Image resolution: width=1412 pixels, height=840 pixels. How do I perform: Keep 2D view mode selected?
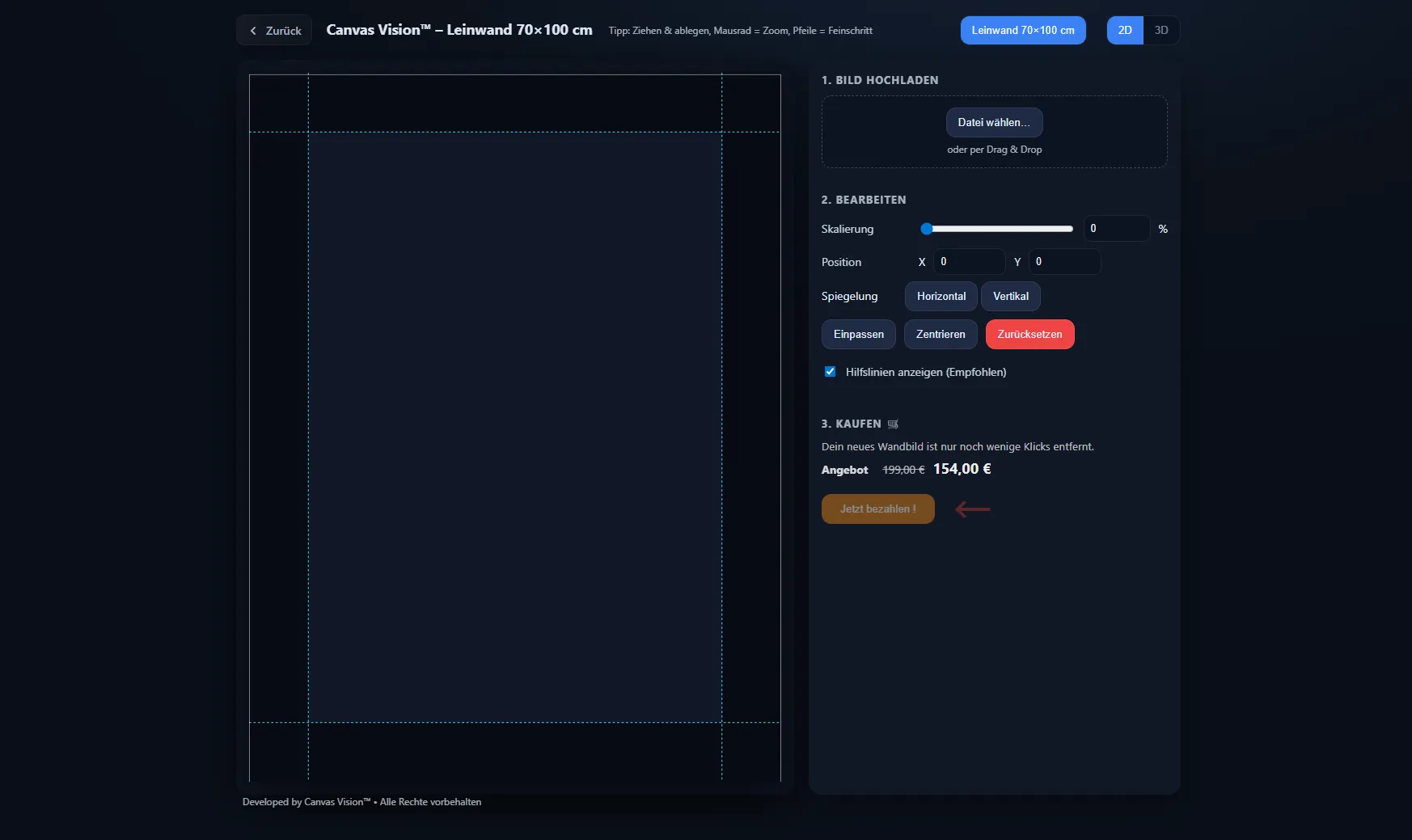tap(1125, 30)
